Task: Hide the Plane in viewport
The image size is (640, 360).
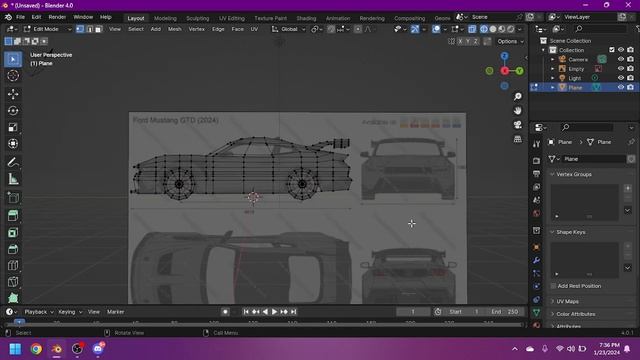Action: click(x=621, y=87)
